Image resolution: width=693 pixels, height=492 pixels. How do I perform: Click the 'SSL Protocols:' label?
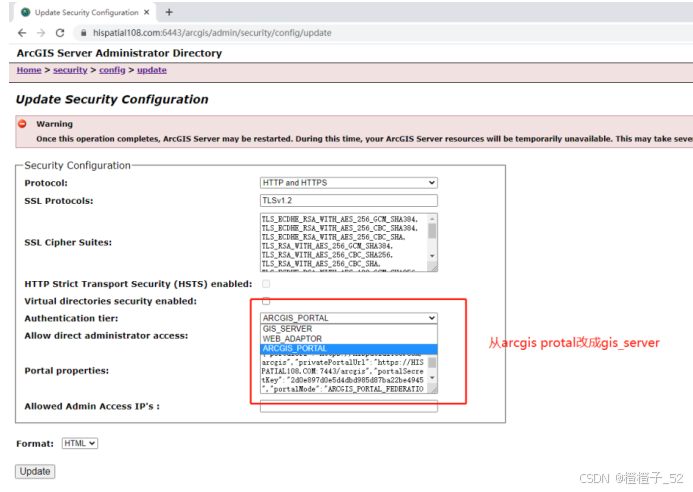coord(59,201)
